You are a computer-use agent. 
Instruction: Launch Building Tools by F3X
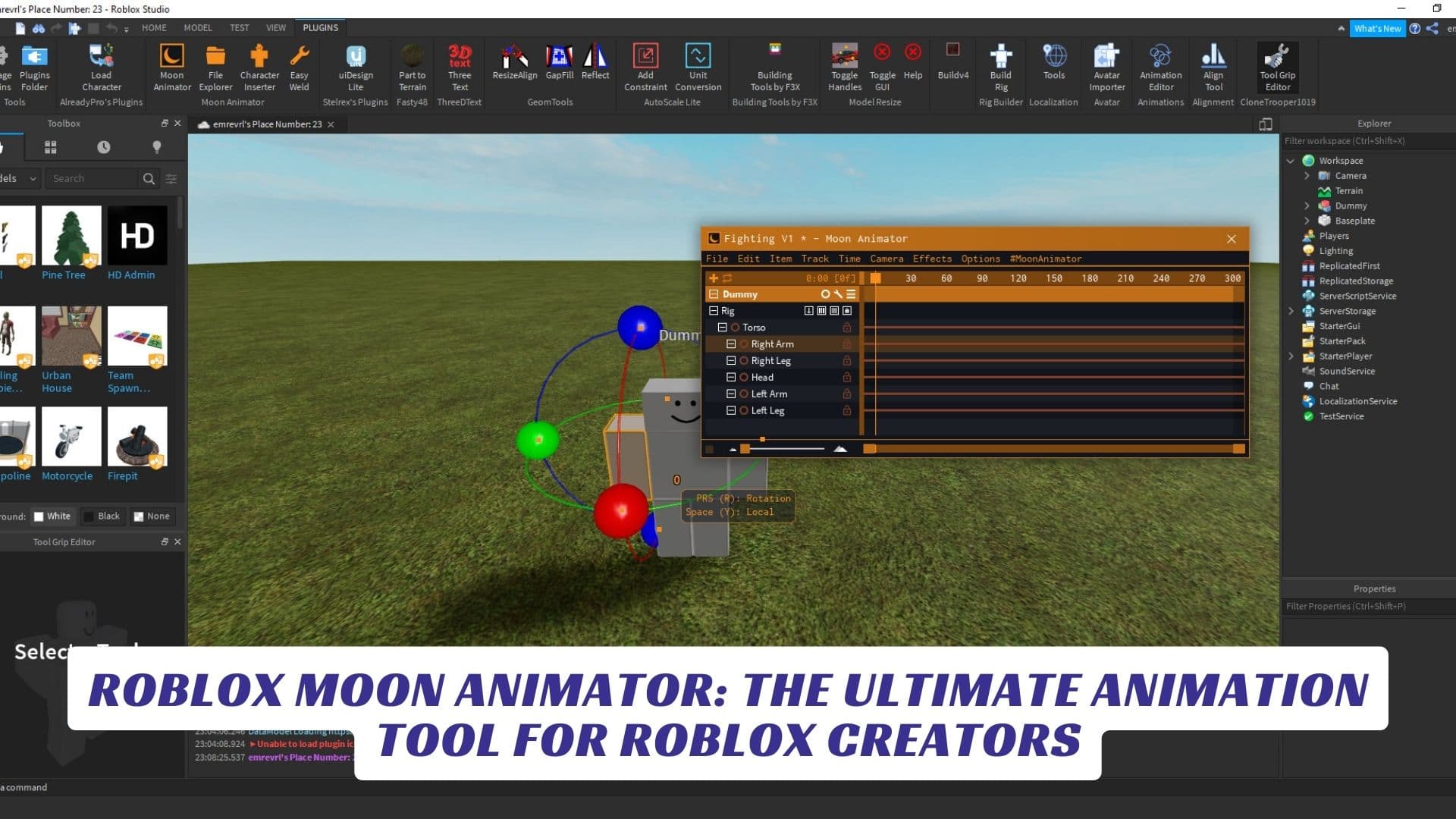click(x=774, y=67)
